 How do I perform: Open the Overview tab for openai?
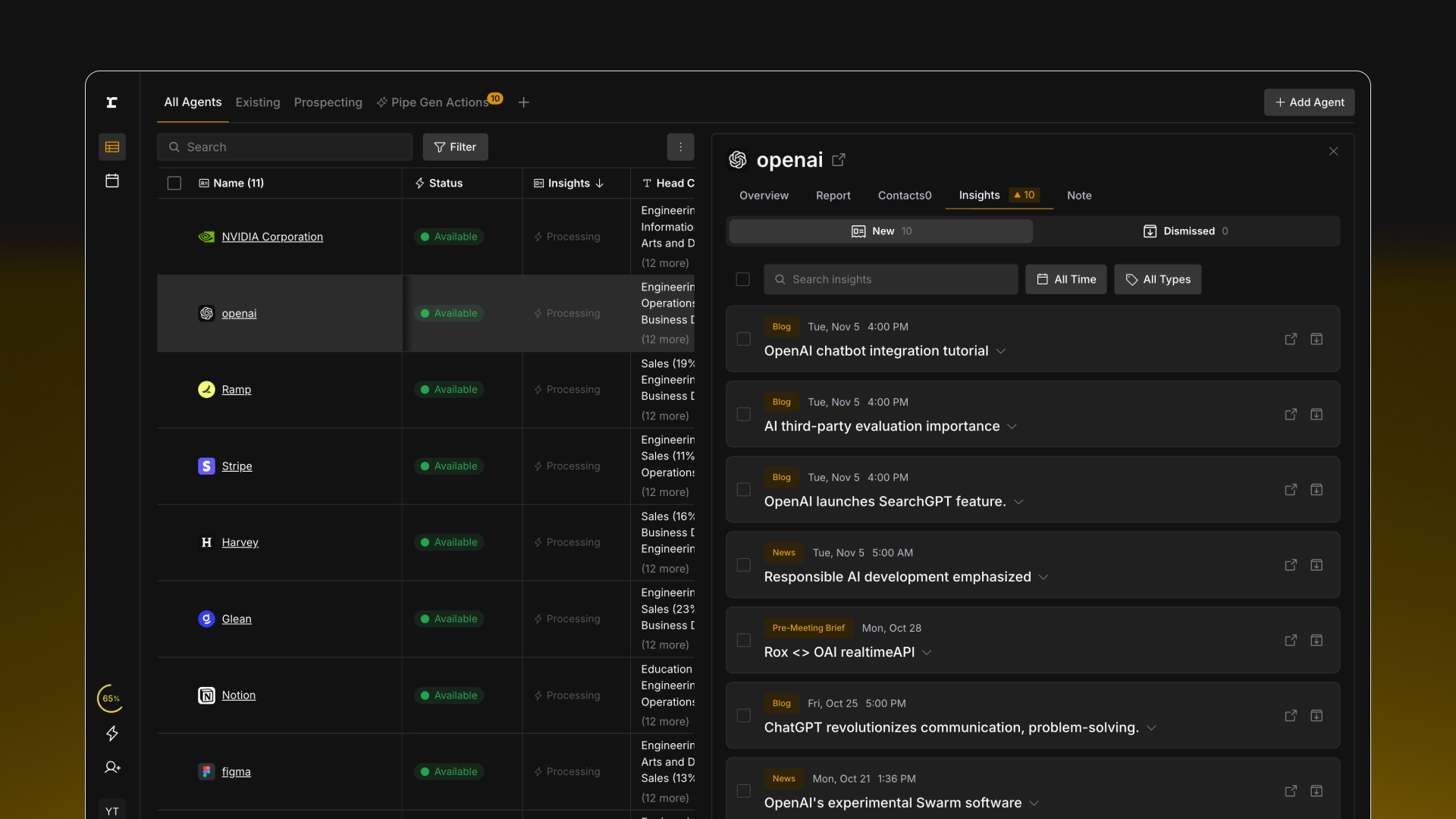coord(764,196)
